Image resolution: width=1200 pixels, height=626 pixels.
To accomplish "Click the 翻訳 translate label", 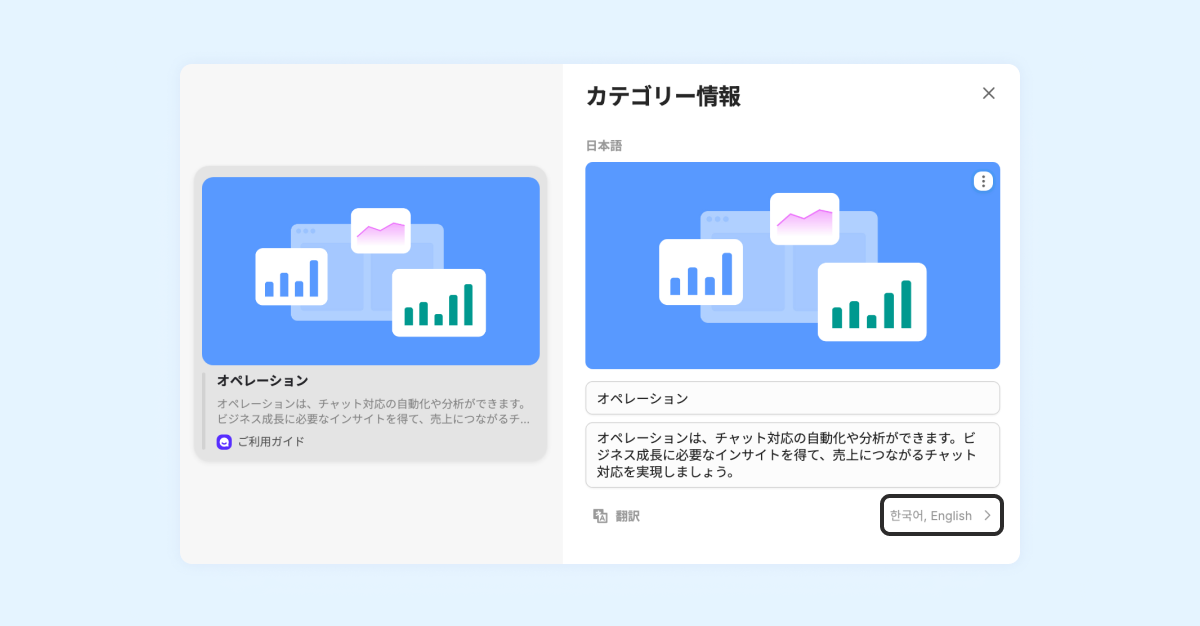I will pos(627,516).
